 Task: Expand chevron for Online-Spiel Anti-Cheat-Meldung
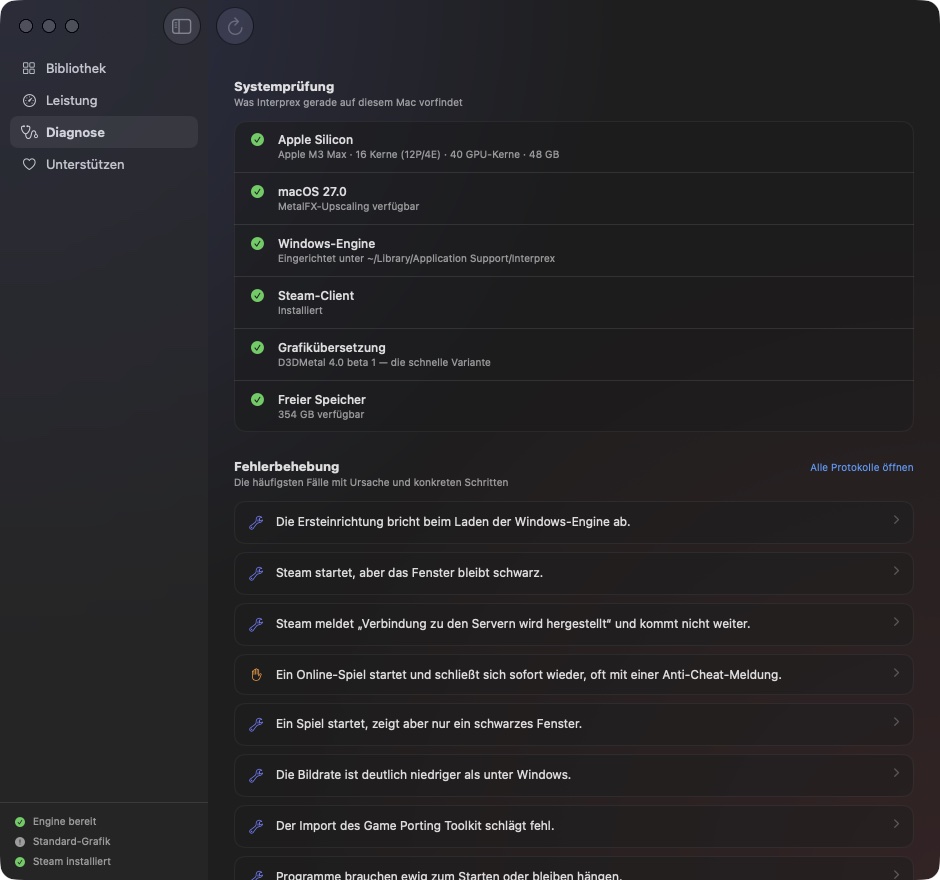pos(896,673)
